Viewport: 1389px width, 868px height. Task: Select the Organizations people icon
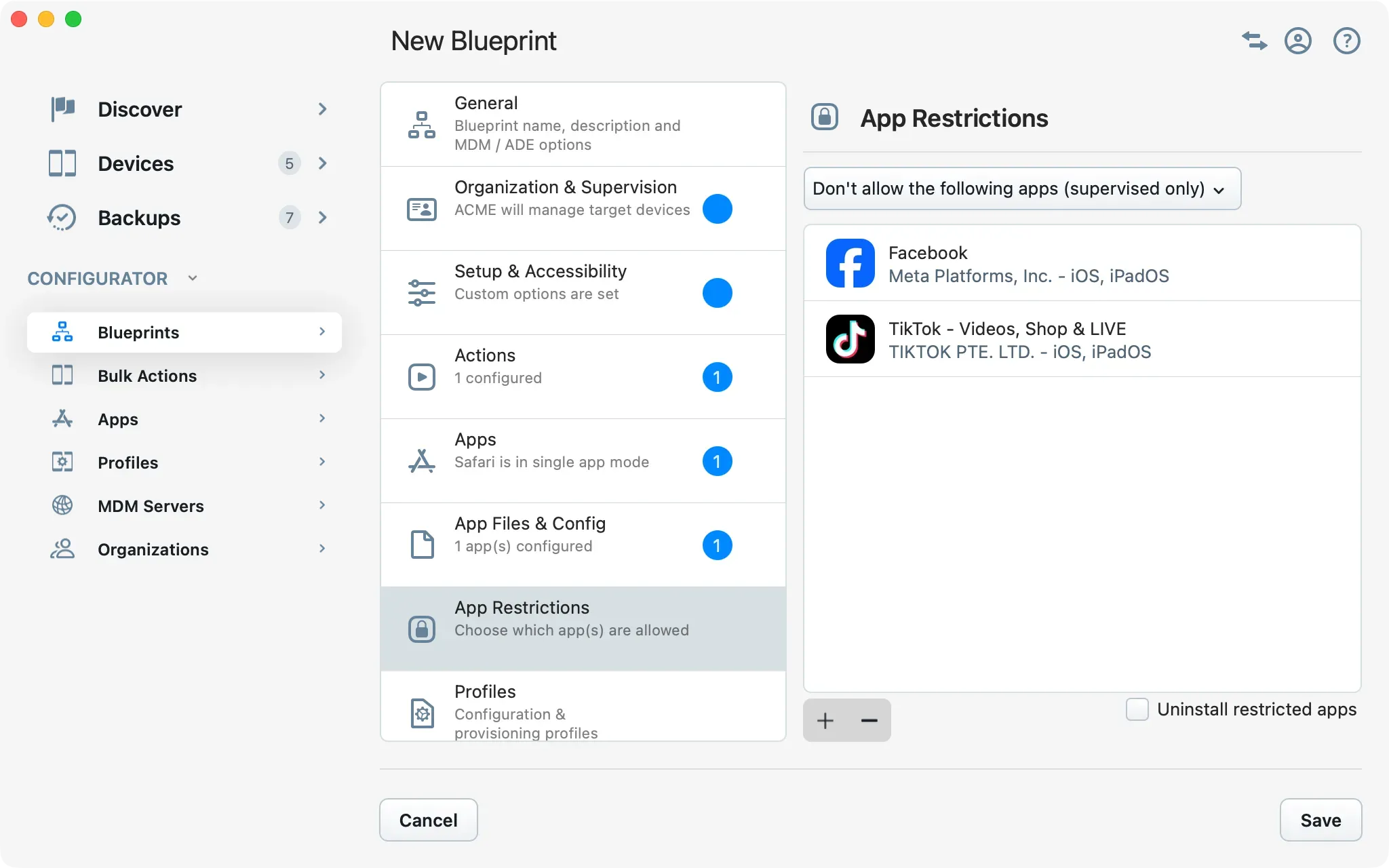[62, 549]
